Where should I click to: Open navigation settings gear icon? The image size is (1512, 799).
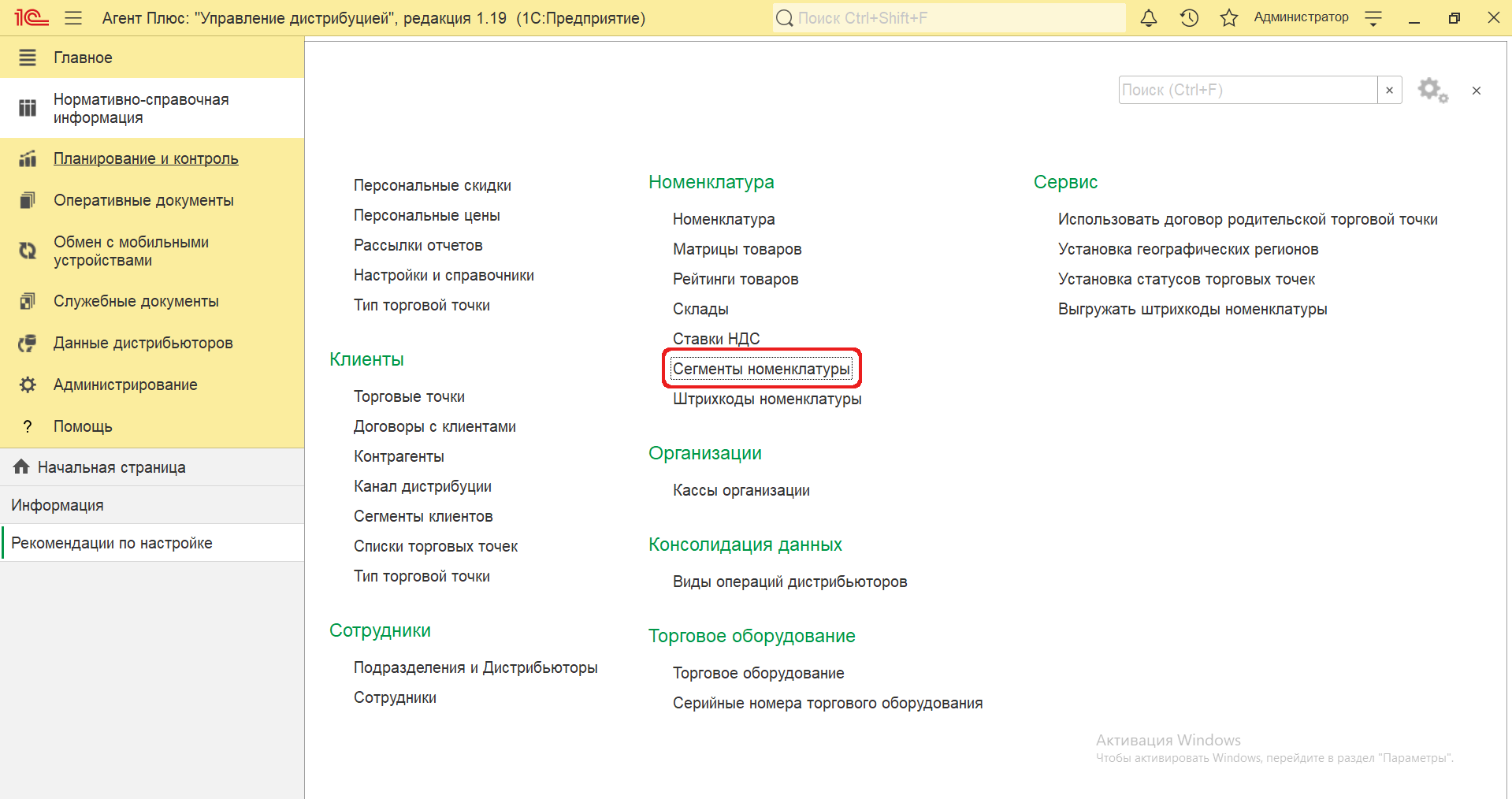point(1432,90)
